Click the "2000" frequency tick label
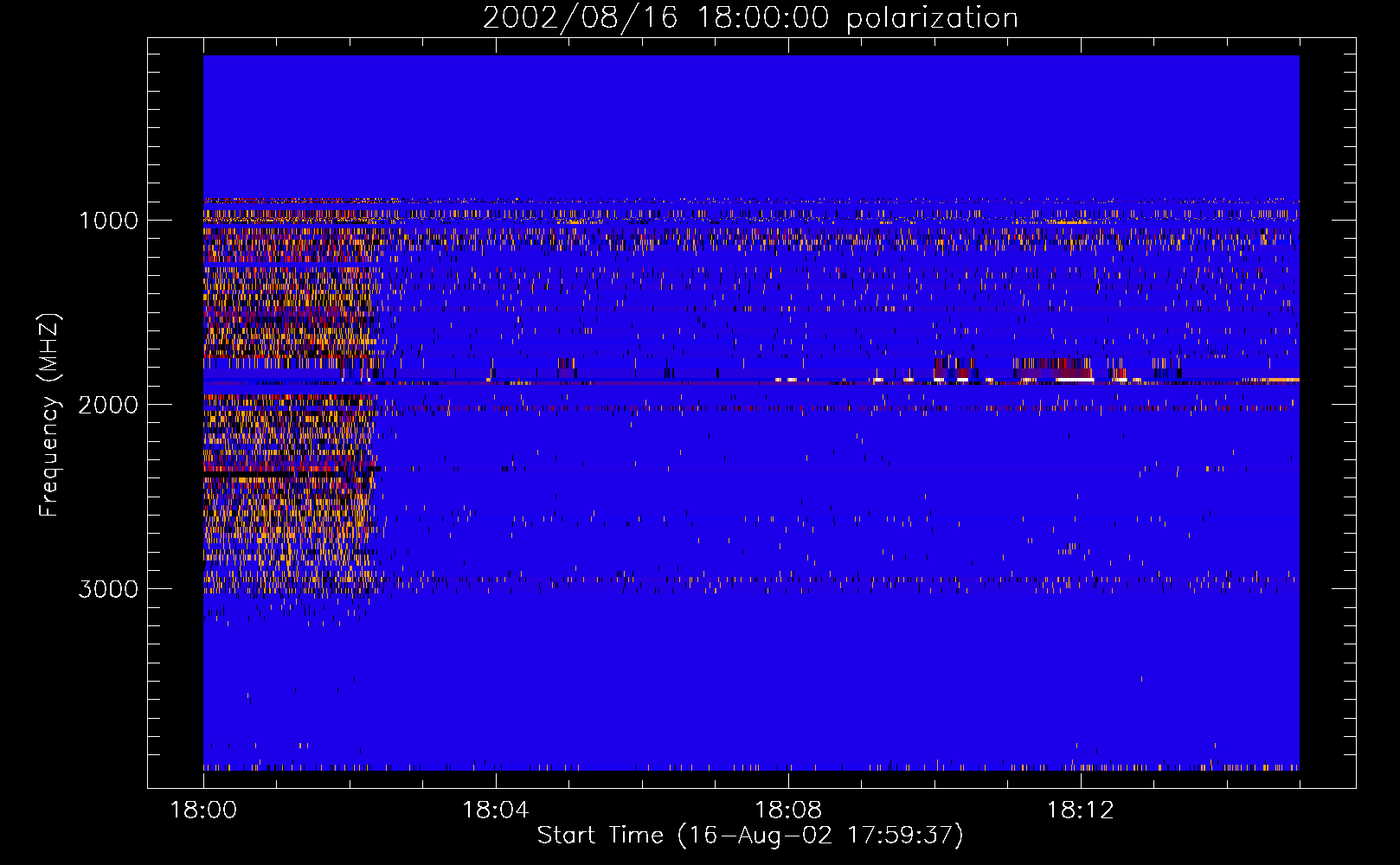The width and height of the screenshot is (1400, 865). 108,405
